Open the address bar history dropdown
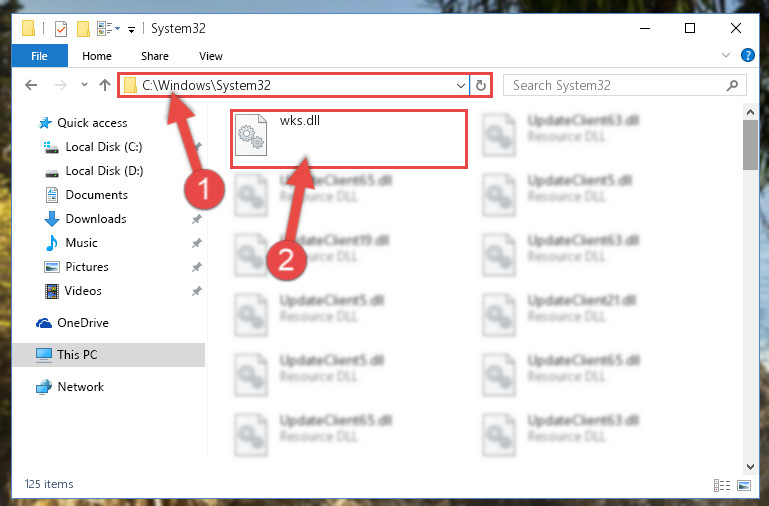This screenshot has height=506, width=769. [461, 85]
